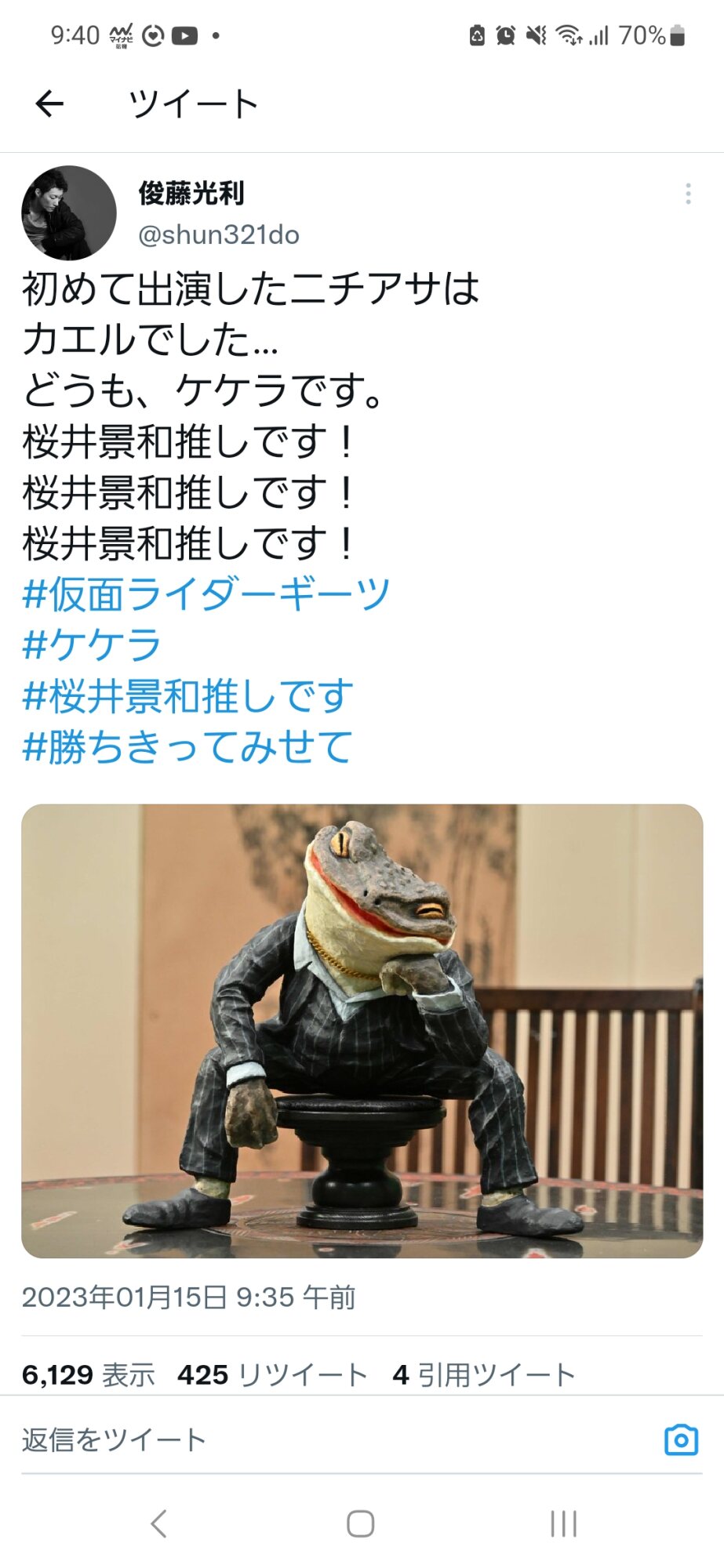Open hashtag #仮面ライダーギーツ

(206, 593)
